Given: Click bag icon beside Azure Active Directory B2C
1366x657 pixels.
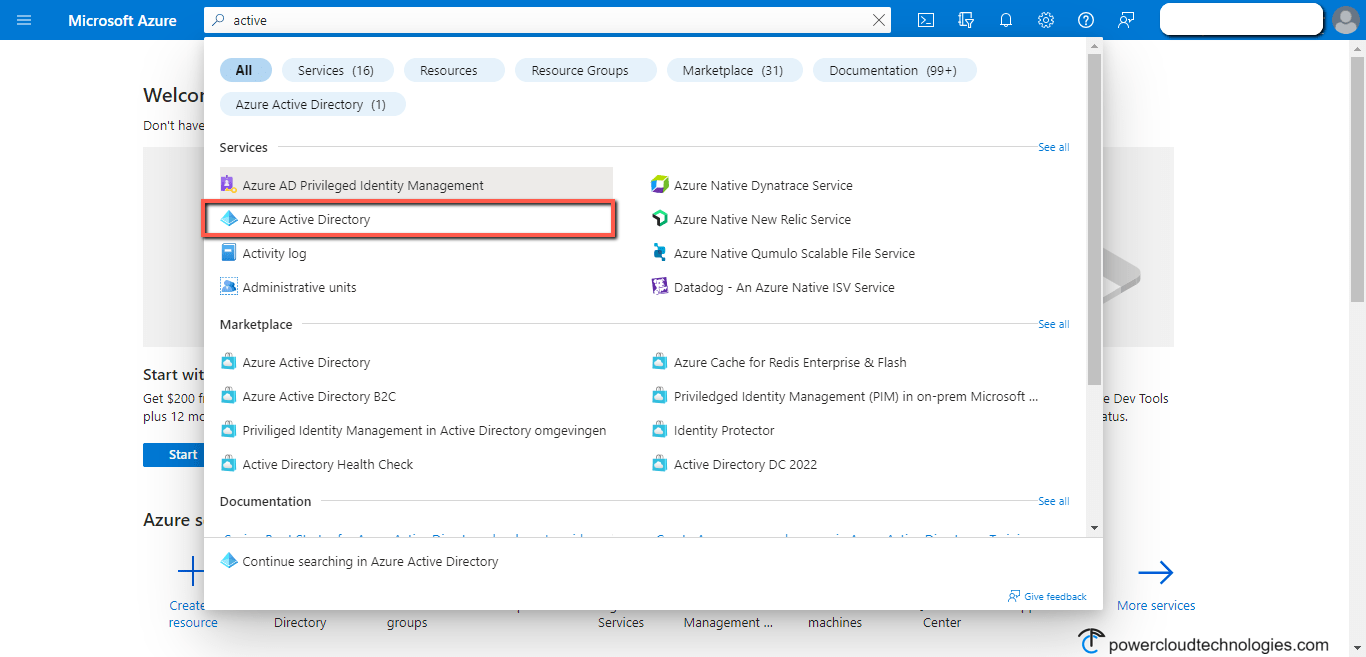Looking at the screenshot, I should pyautogui.click(x=228, y=396).
